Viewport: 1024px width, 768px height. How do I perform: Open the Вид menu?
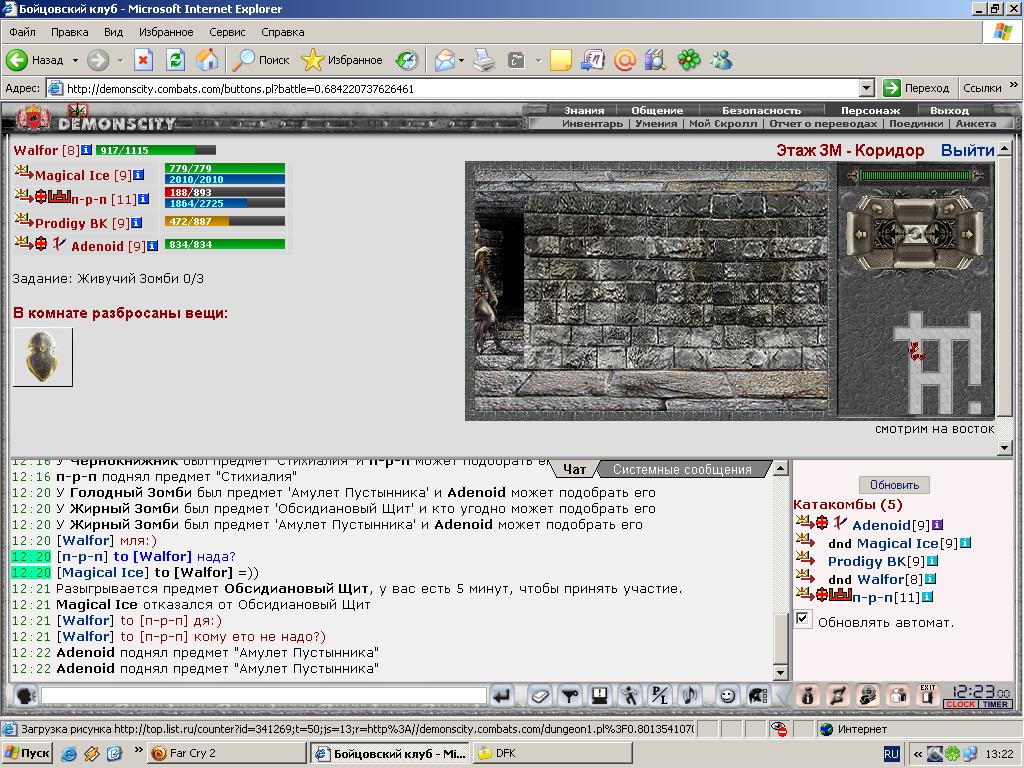(x=113, y=32)
